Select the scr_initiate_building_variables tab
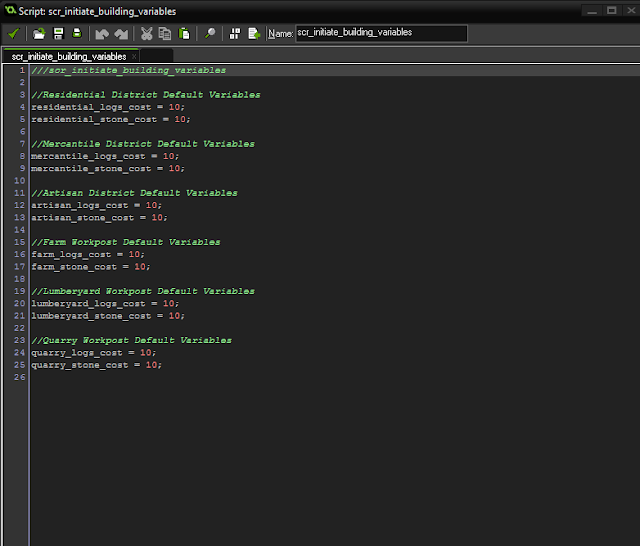 pos(69,56)
